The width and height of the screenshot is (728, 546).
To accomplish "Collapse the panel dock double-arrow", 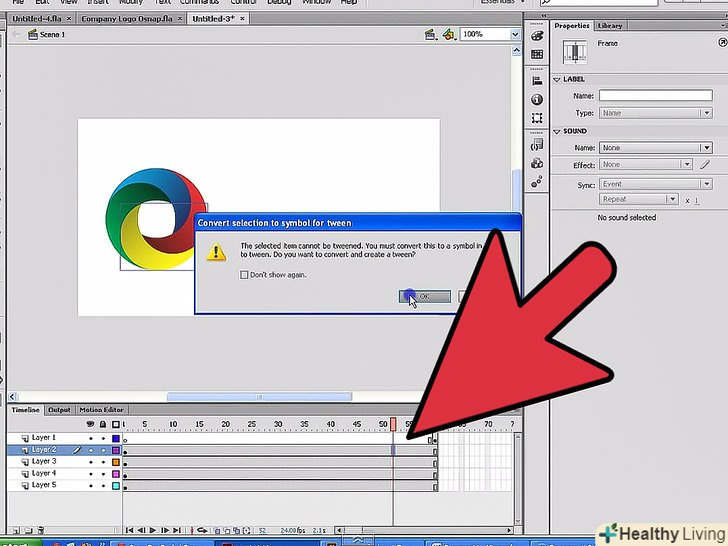I will [x=544, y=16].
